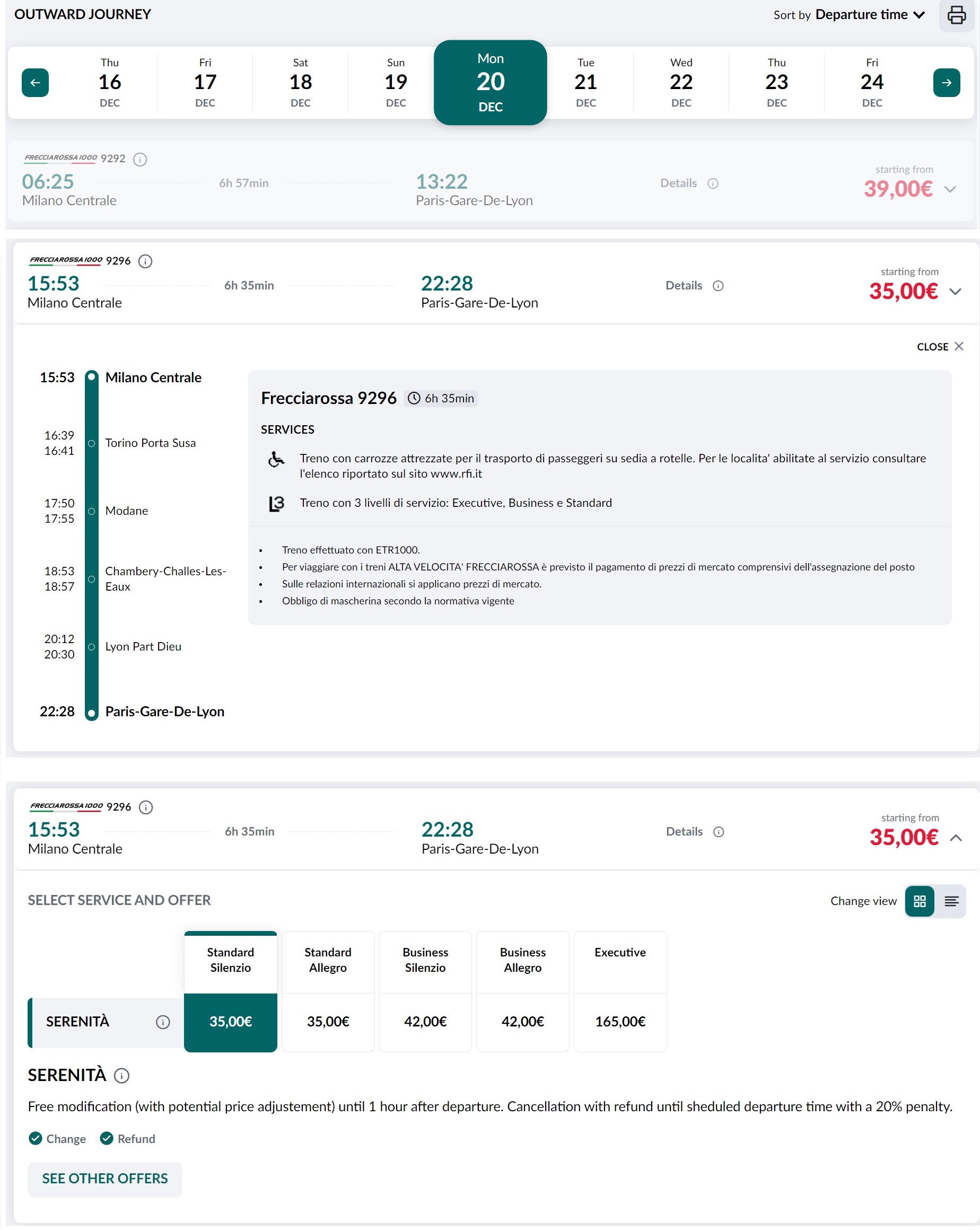
Task: Select Fri 24 Dec date
Action: (872, 83)
